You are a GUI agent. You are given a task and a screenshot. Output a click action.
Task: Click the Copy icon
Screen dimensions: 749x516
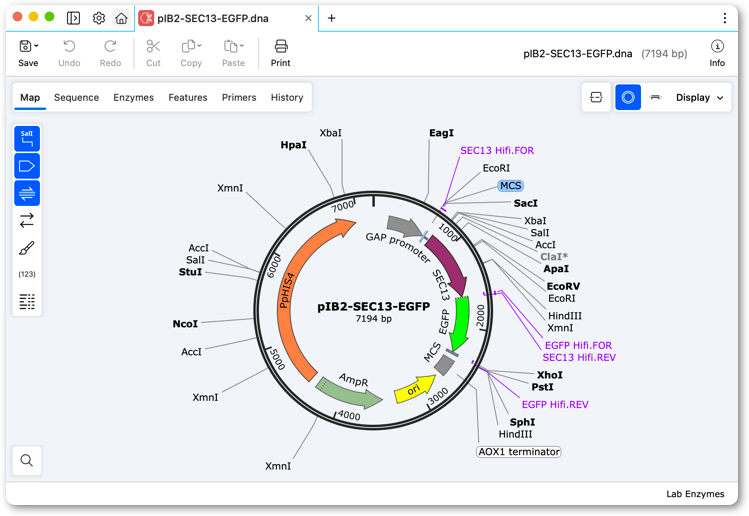click(188, 46)
